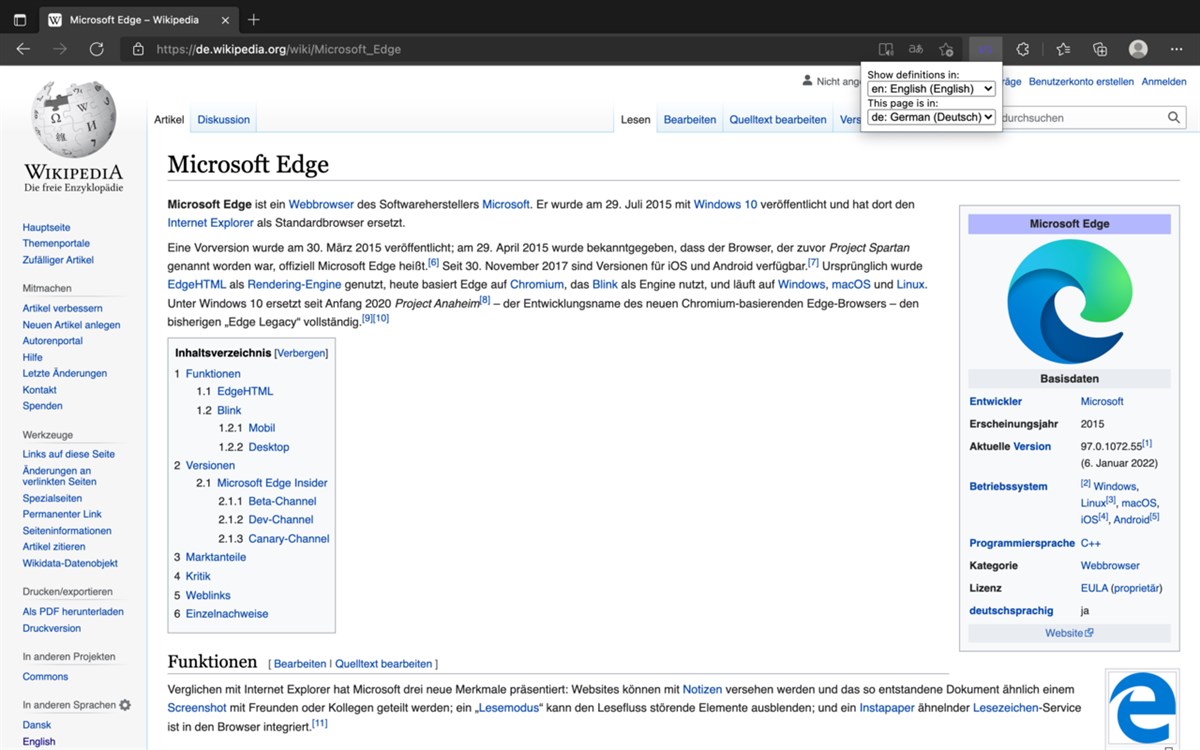1200x750 pixels.
Task: Jump to 1 Funktionen in contents
Action: [207, 373]
